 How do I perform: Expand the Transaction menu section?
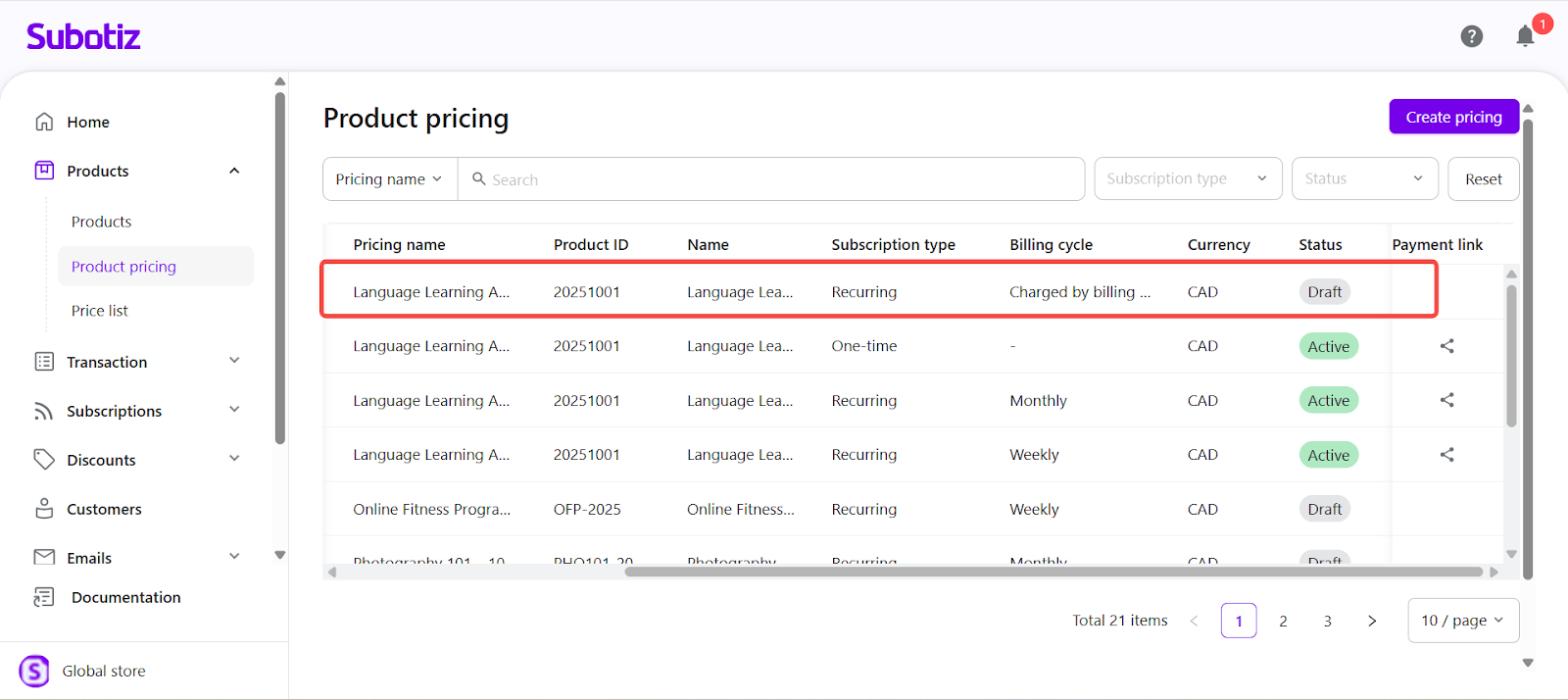234,361
